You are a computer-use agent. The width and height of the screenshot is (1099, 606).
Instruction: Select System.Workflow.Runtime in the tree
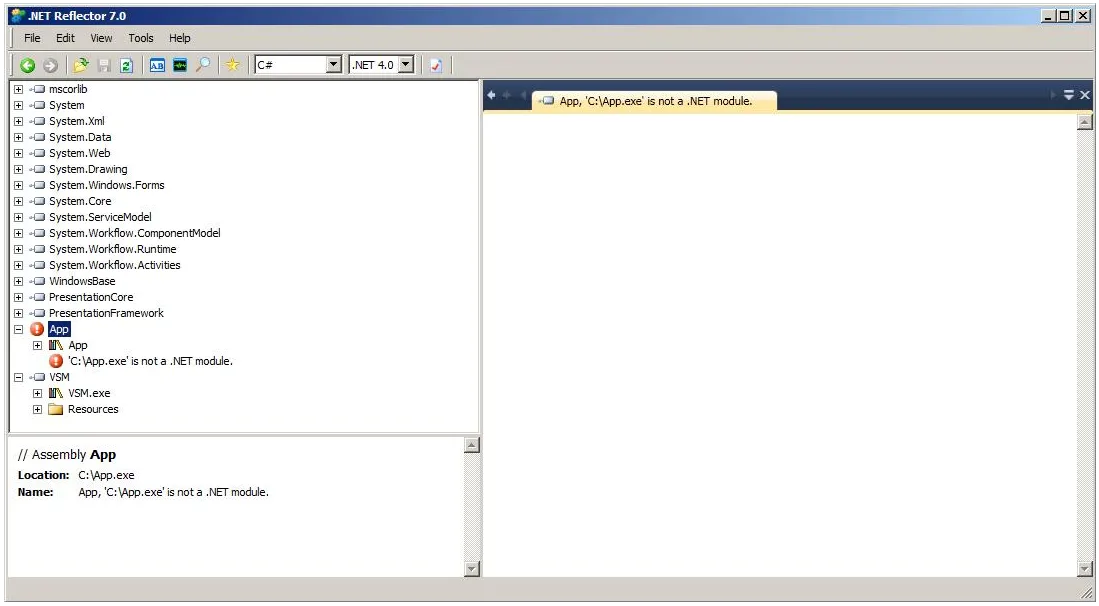coord(113,249)
